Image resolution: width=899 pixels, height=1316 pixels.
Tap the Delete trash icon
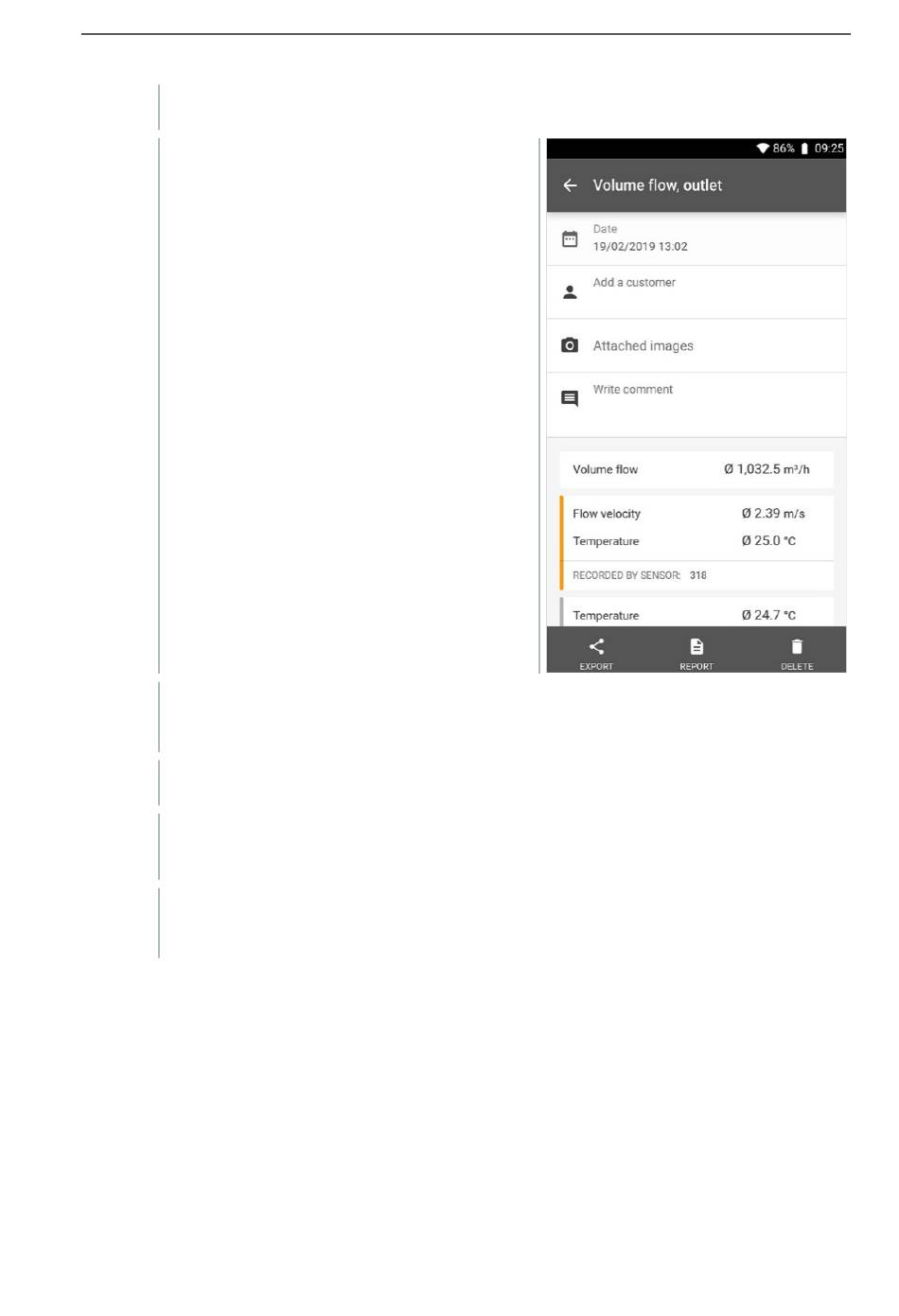click(797, 646)
